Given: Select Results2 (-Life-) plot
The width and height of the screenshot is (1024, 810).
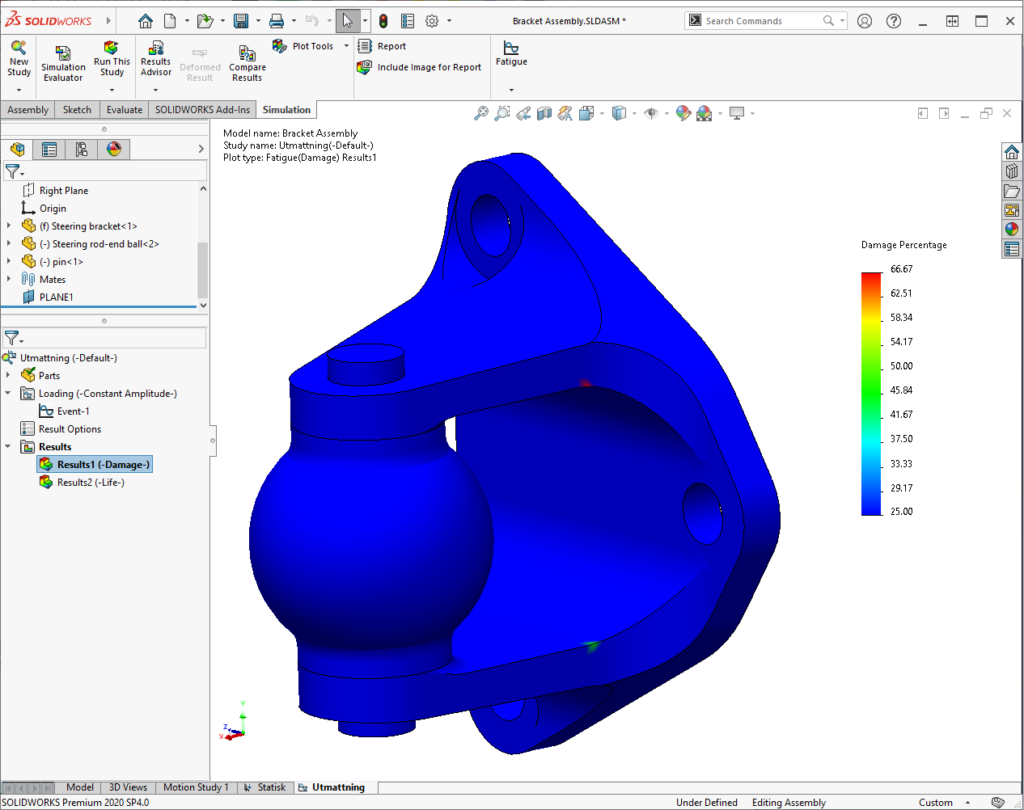Looking at the screenshot, I should click(x=90, y=483).
